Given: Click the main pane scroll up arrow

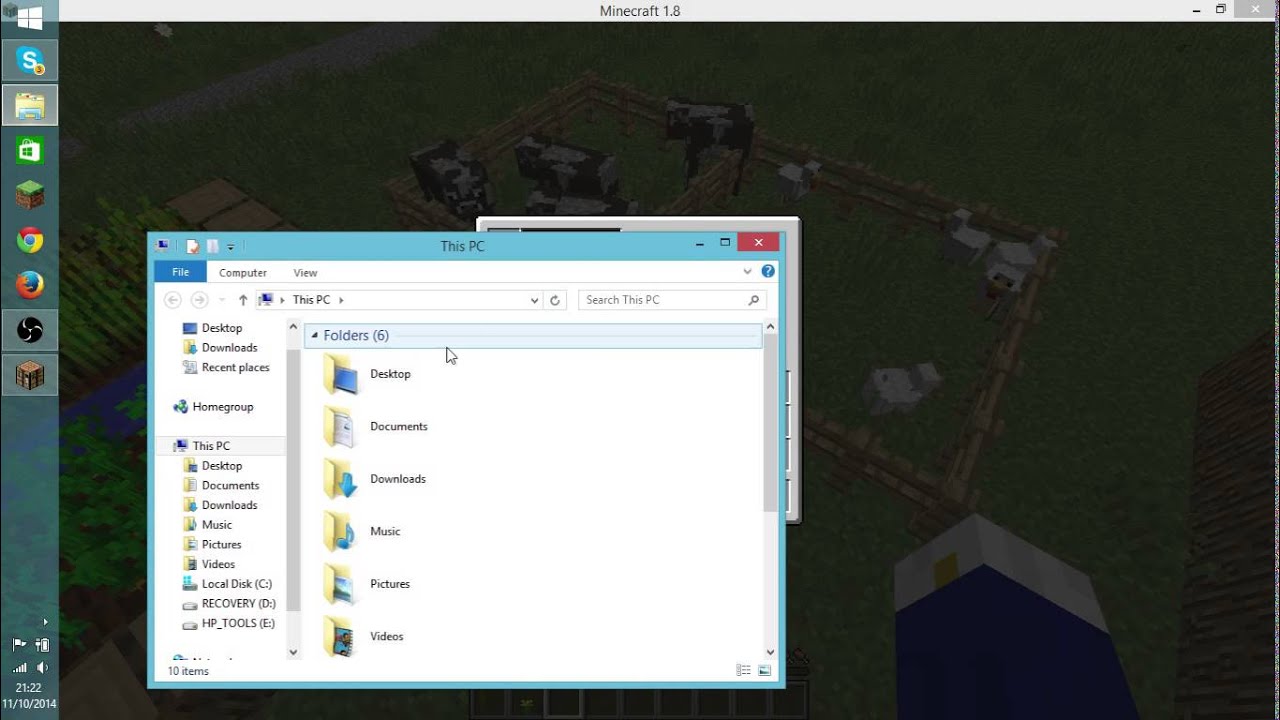Looking at the screenshot, I should [x=770, y=327].
